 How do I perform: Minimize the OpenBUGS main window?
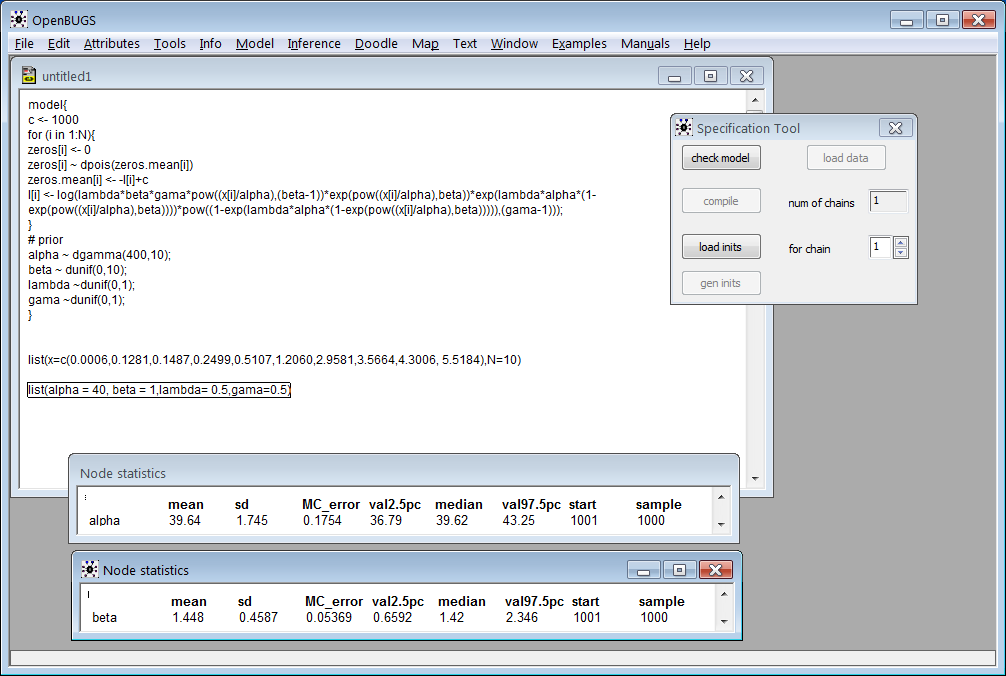pos(907,21)
